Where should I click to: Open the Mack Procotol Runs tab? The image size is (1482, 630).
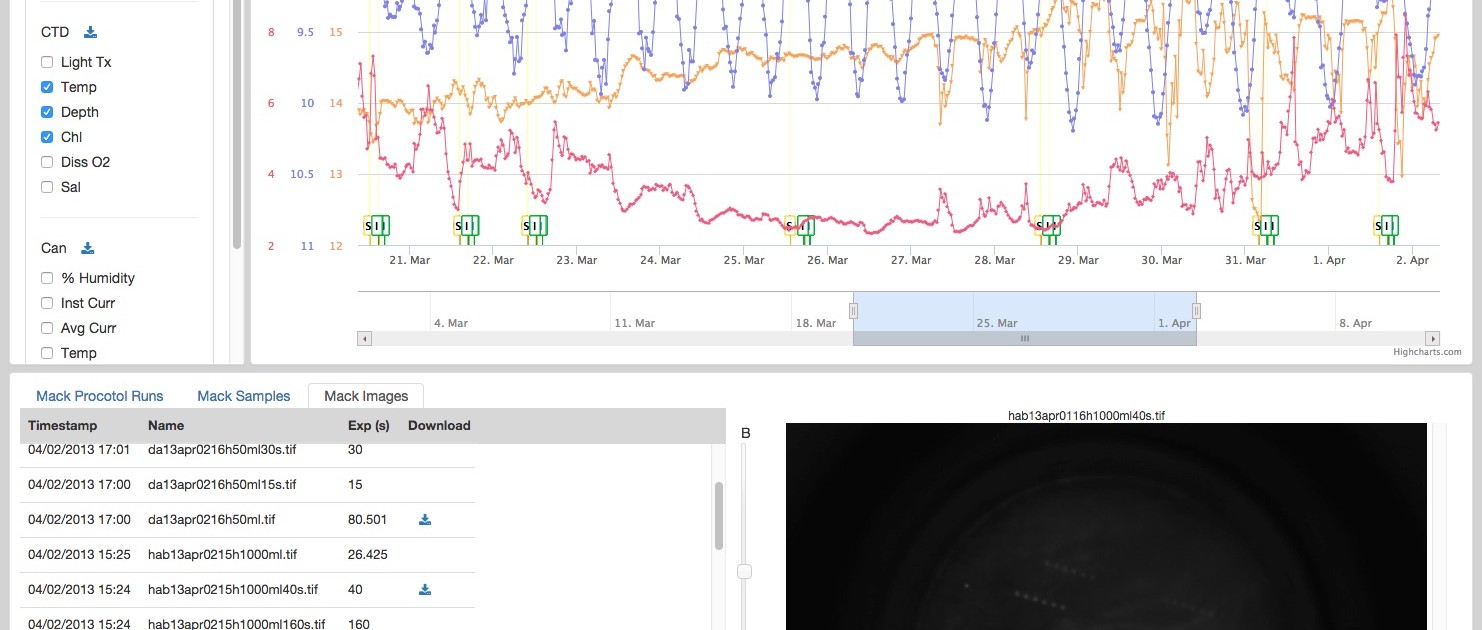99,396
